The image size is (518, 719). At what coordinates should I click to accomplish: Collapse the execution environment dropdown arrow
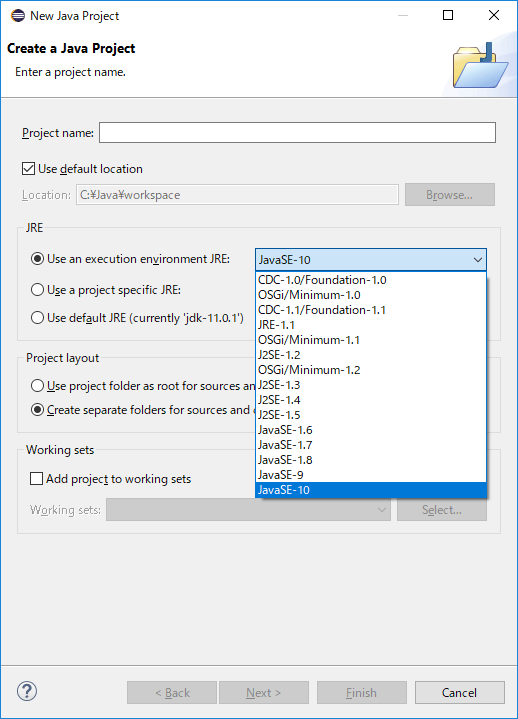478,260
